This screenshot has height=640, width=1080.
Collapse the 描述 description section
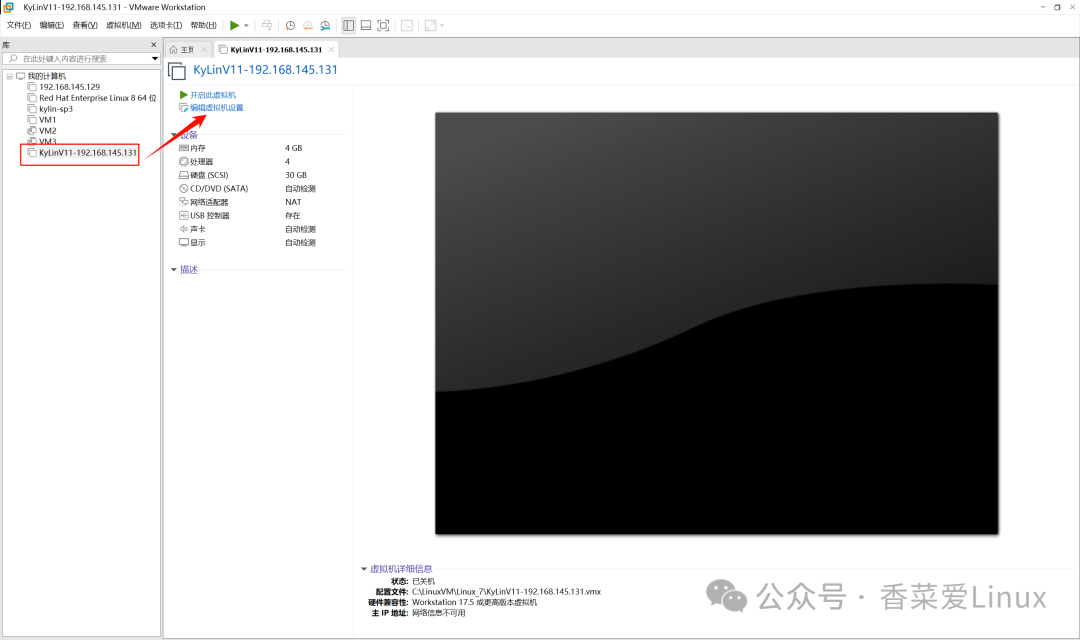pyautogui.click(x=174, y=270)
